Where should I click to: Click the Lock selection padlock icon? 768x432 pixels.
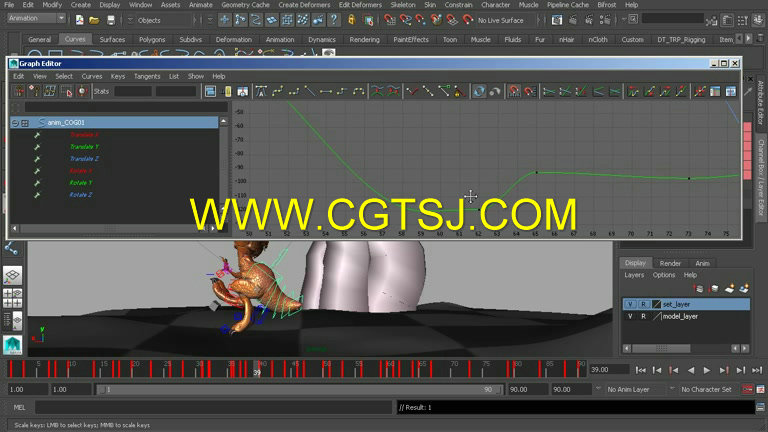point(351,20)
